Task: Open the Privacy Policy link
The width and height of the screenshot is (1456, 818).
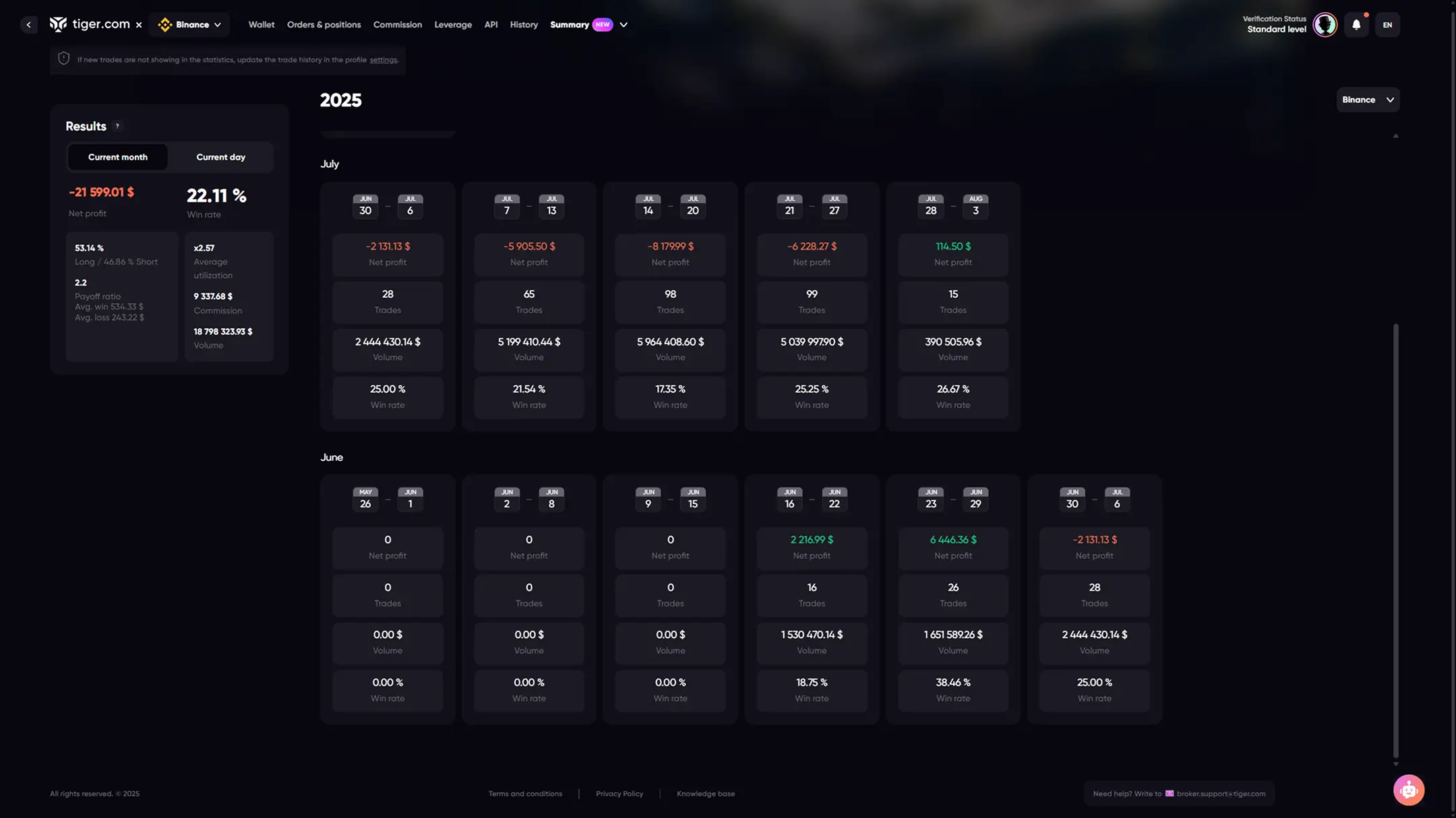Action: pyautogui.click(x=619, y=794)
